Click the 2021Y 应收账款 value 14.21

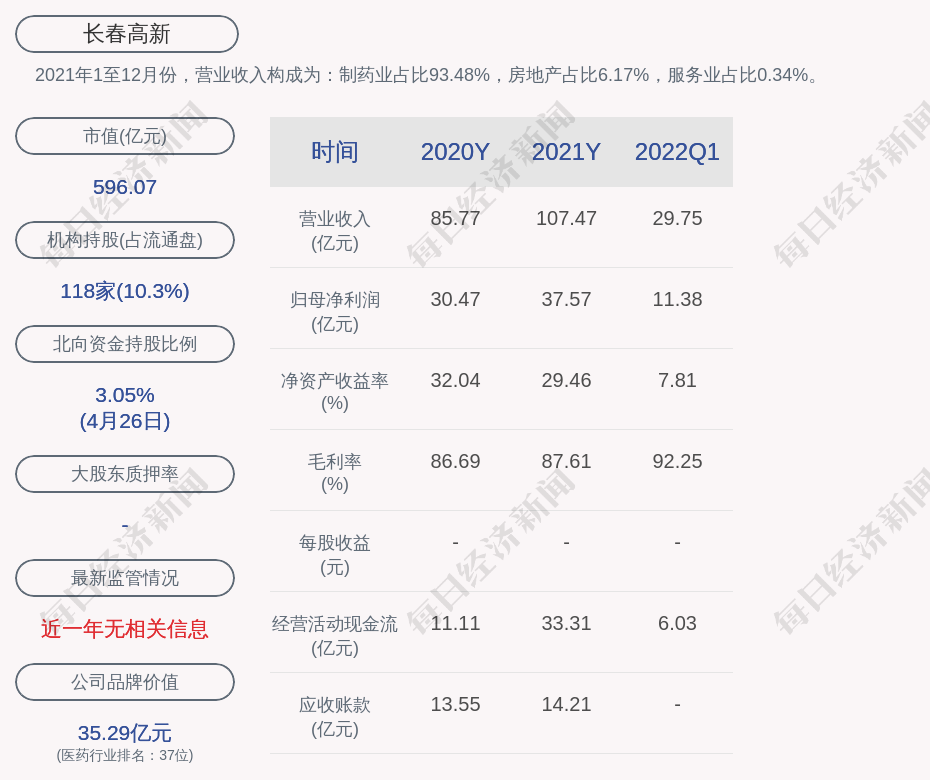(566, 704)
